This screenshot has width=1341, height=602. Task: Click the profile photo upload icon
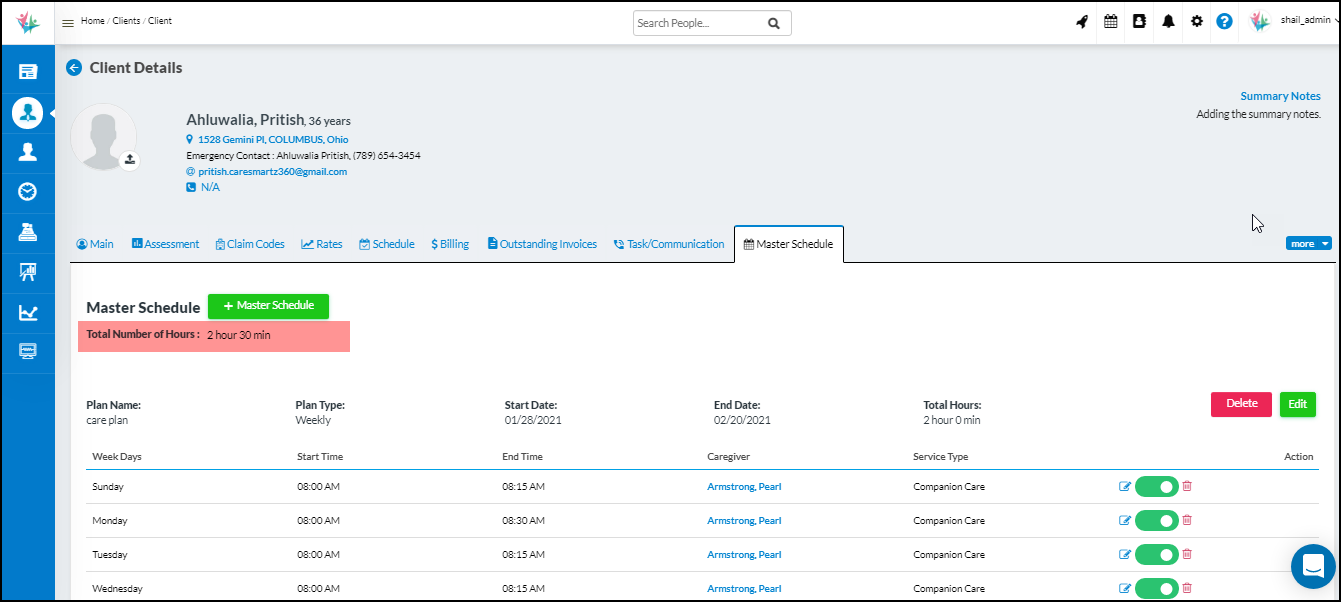pos(130,160)
